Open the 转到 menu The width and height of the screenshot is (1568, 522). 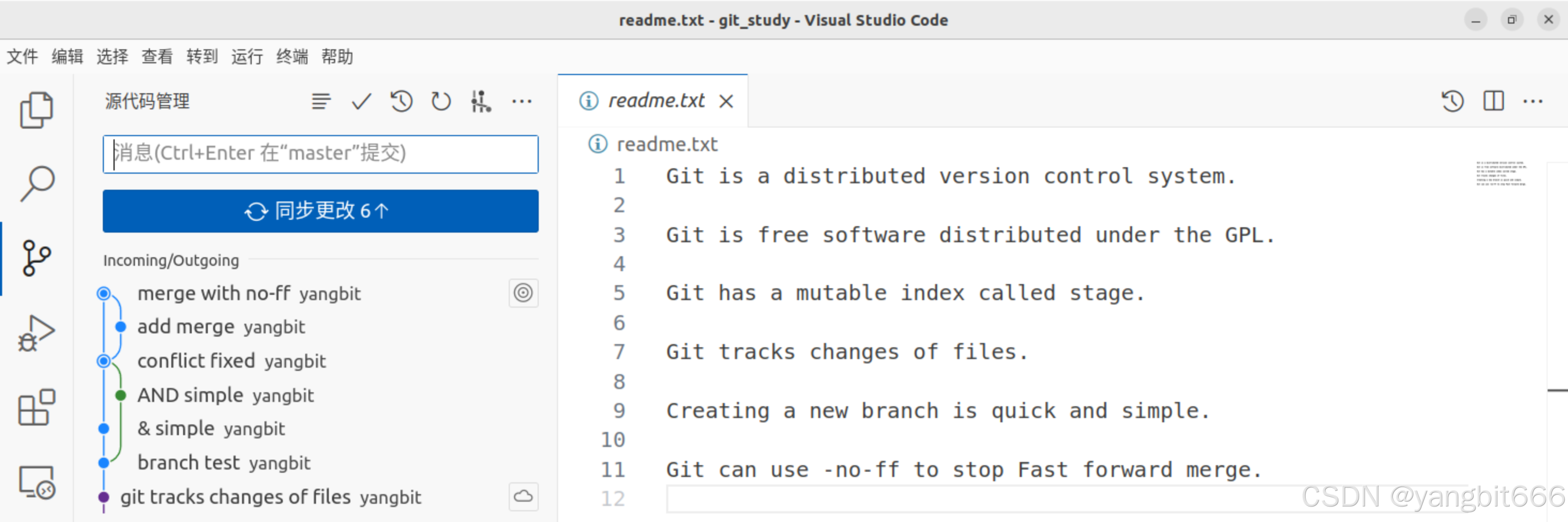pyautogui.click(x=203, y=57)
